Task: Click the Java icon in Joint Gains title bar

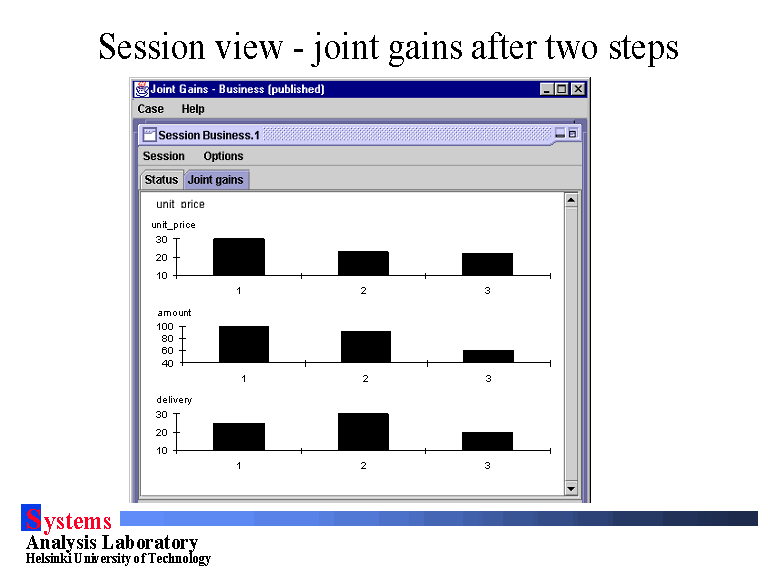Action: [x=142, y=89]
